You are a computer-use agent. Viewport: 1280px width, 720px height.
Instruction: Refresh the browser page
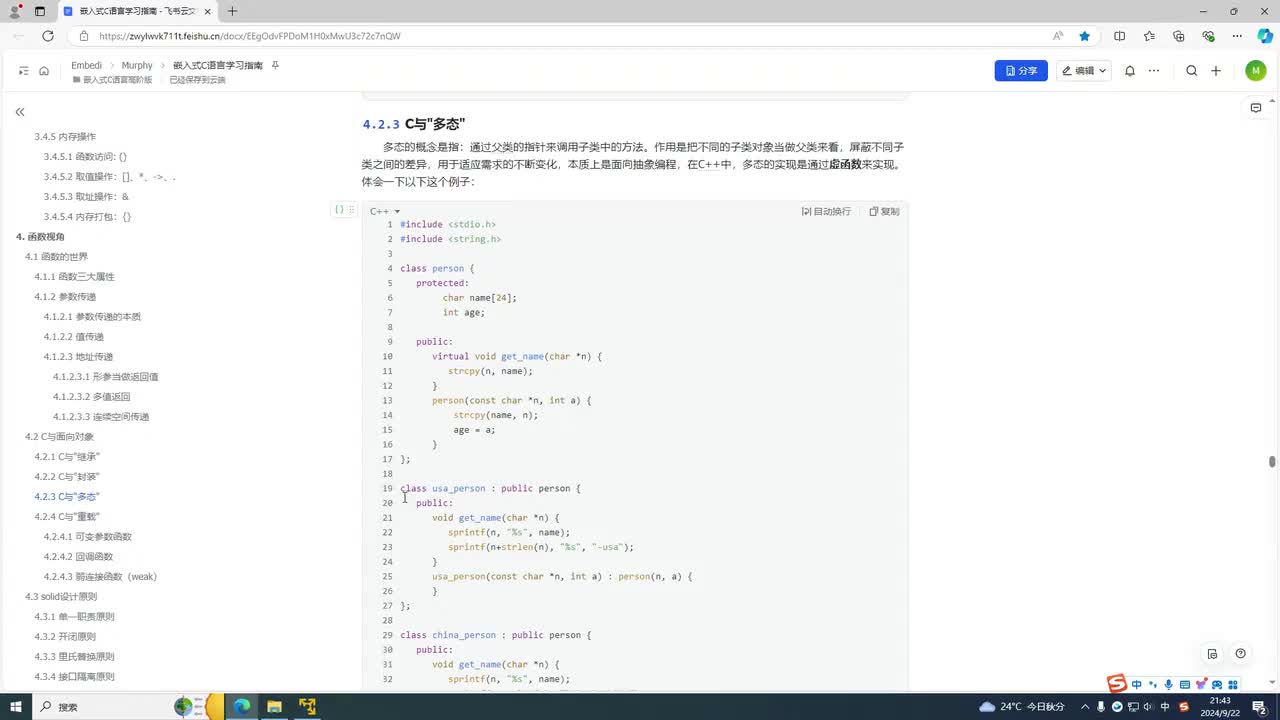[x=47, y=36]
